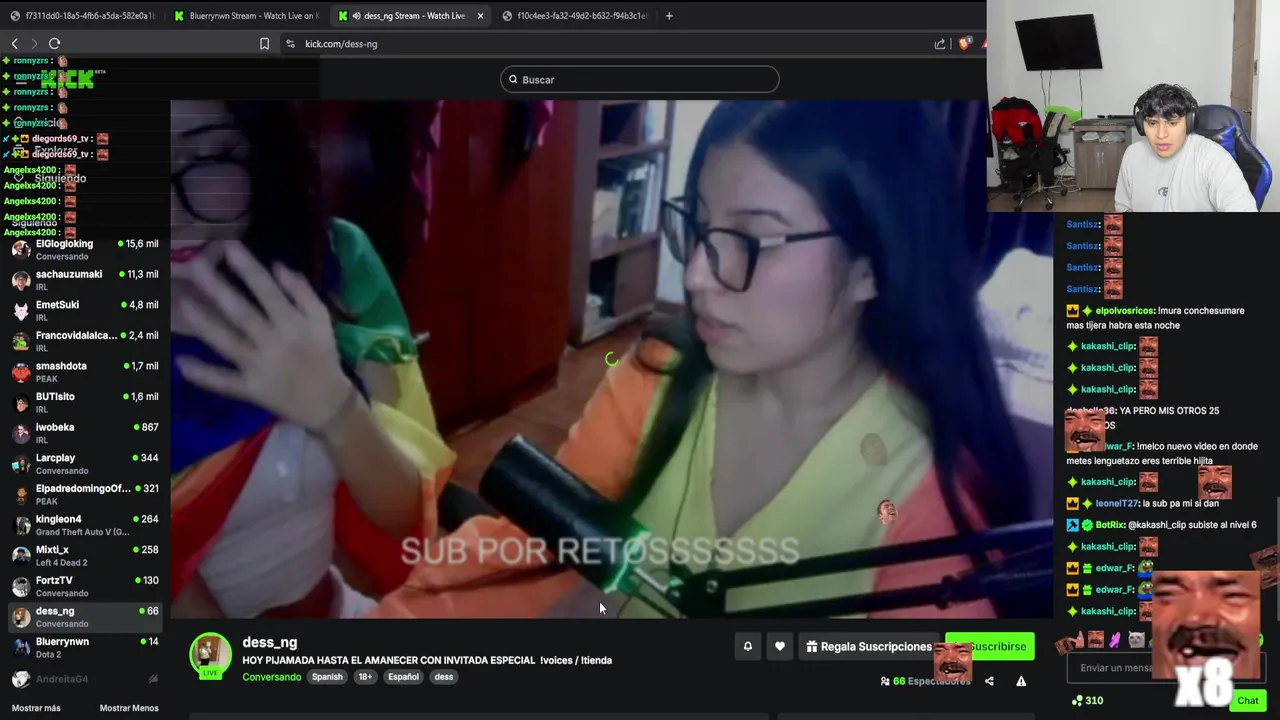Select the Spanish tag
1280x720 pixels.
[327, 677]
